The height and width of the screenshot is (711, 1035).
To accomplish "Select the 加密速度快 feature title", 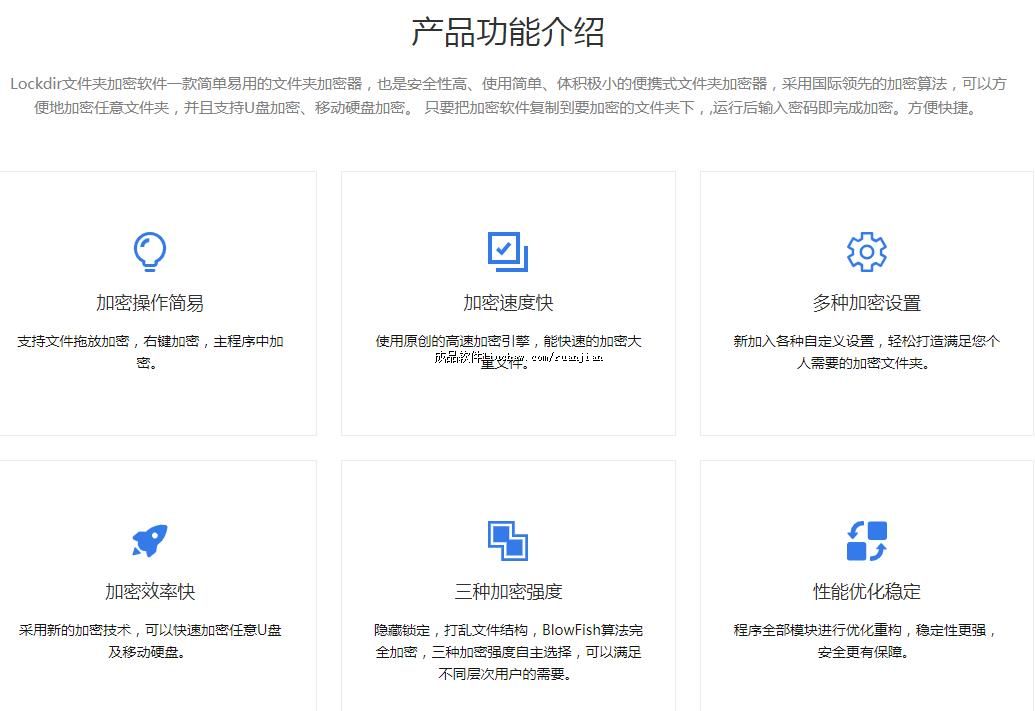I will click(508, 303).
